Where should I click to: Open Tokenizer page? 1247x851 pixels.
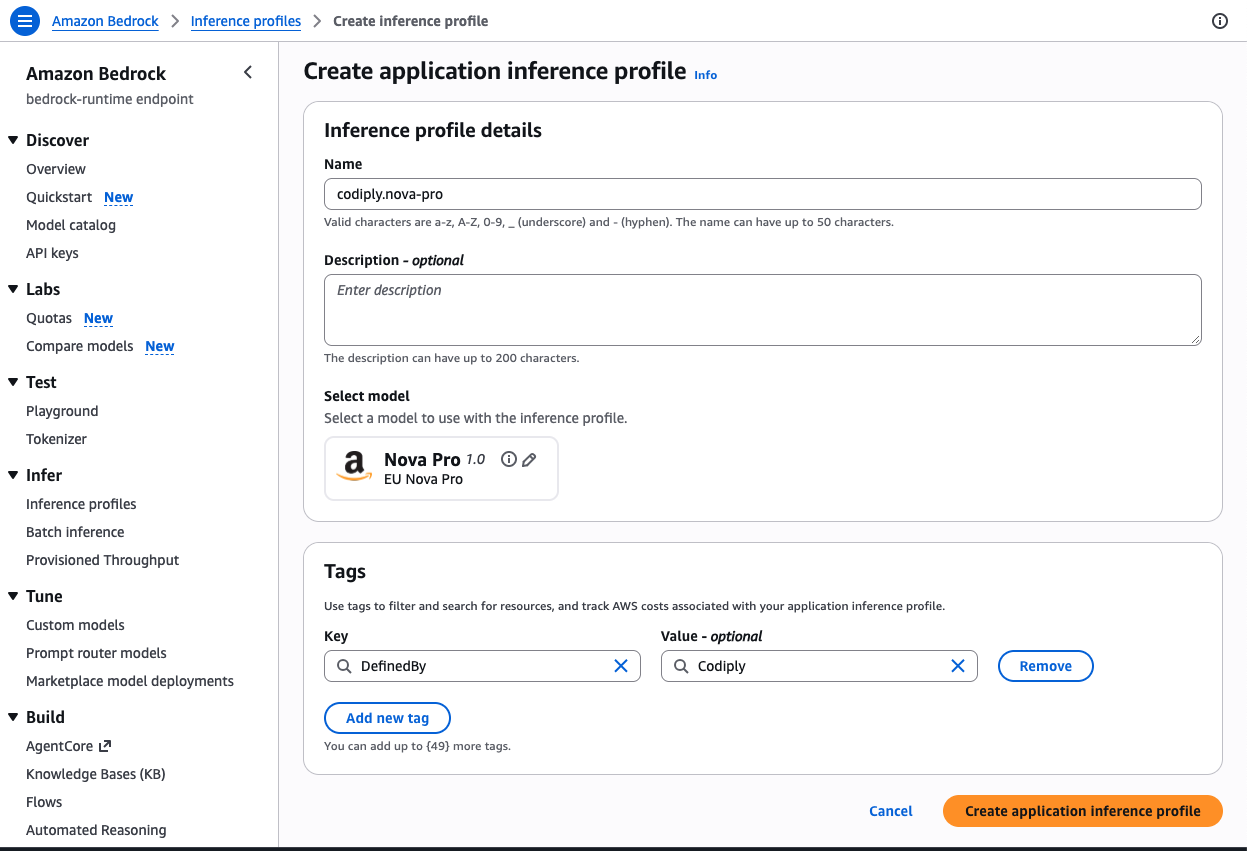56,439
